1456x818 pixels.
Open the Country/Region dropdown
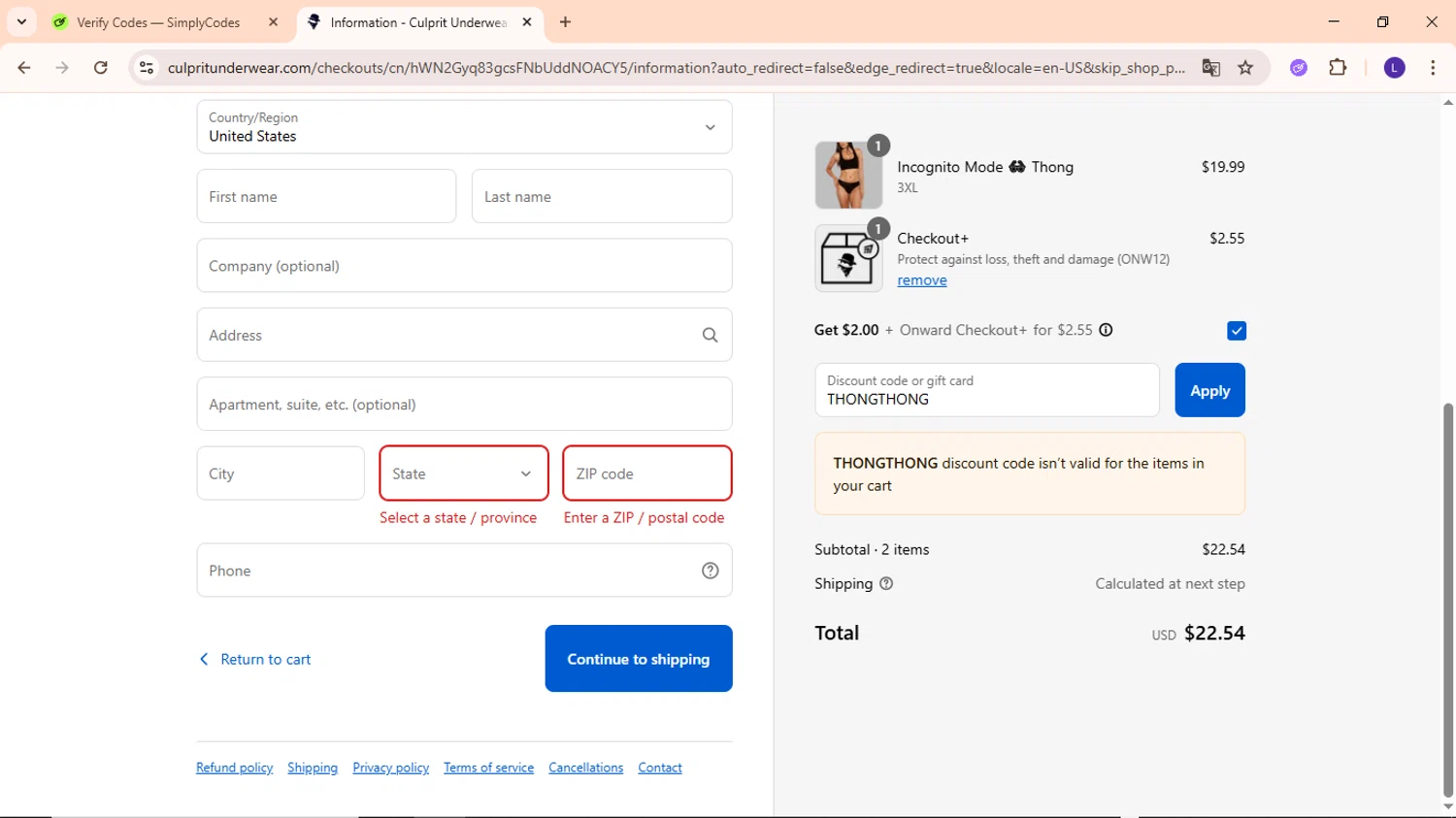pyautogui.click(x=464, y=127)
